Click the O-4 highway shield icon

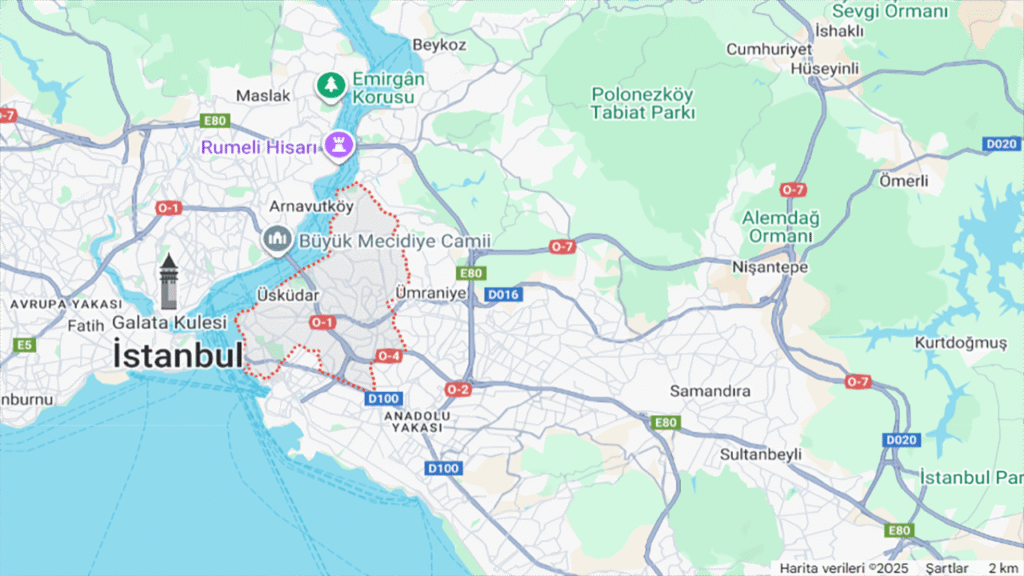pyautogui.click(x=389, y=356)
